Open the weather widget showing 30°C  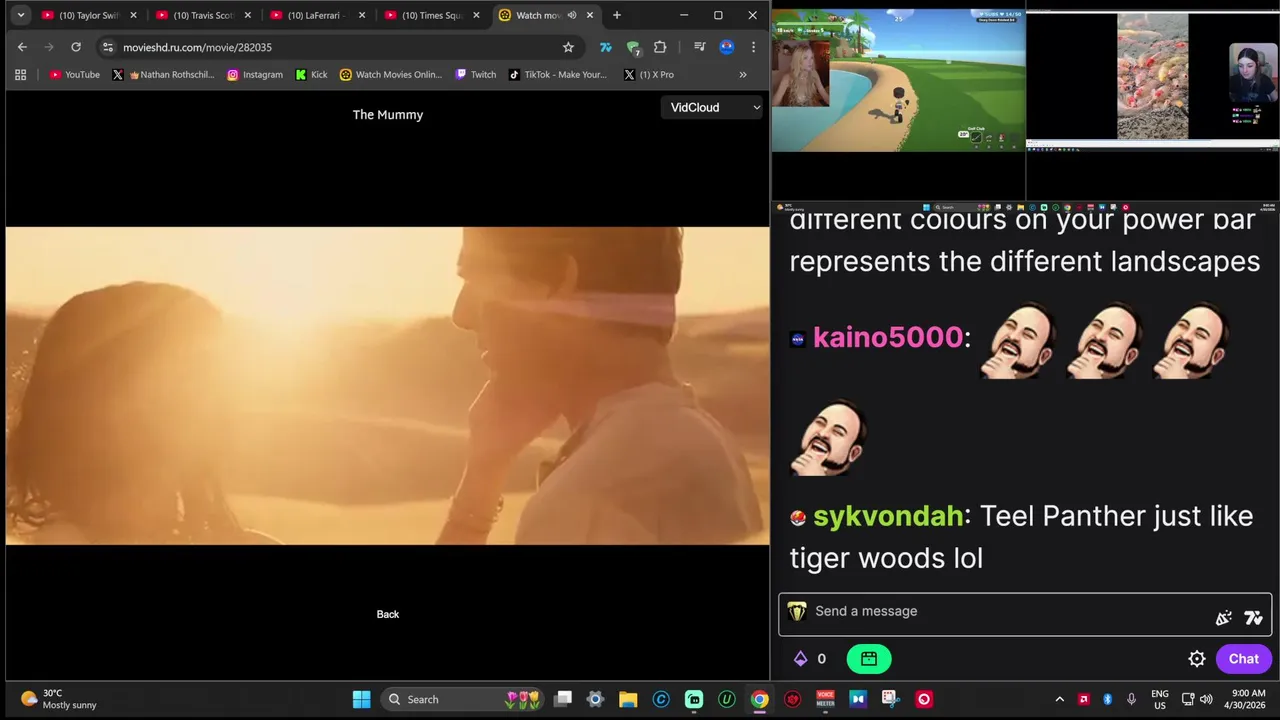pos(60,699)
